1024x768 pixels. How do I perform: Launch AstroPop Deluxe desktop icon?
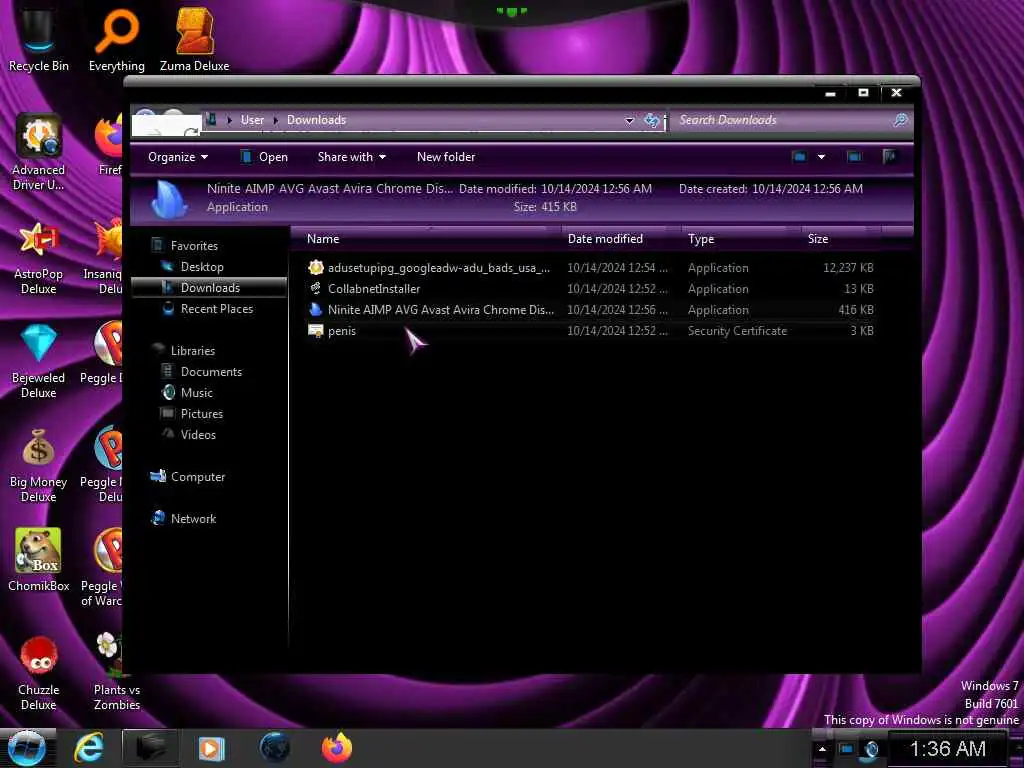39,257
